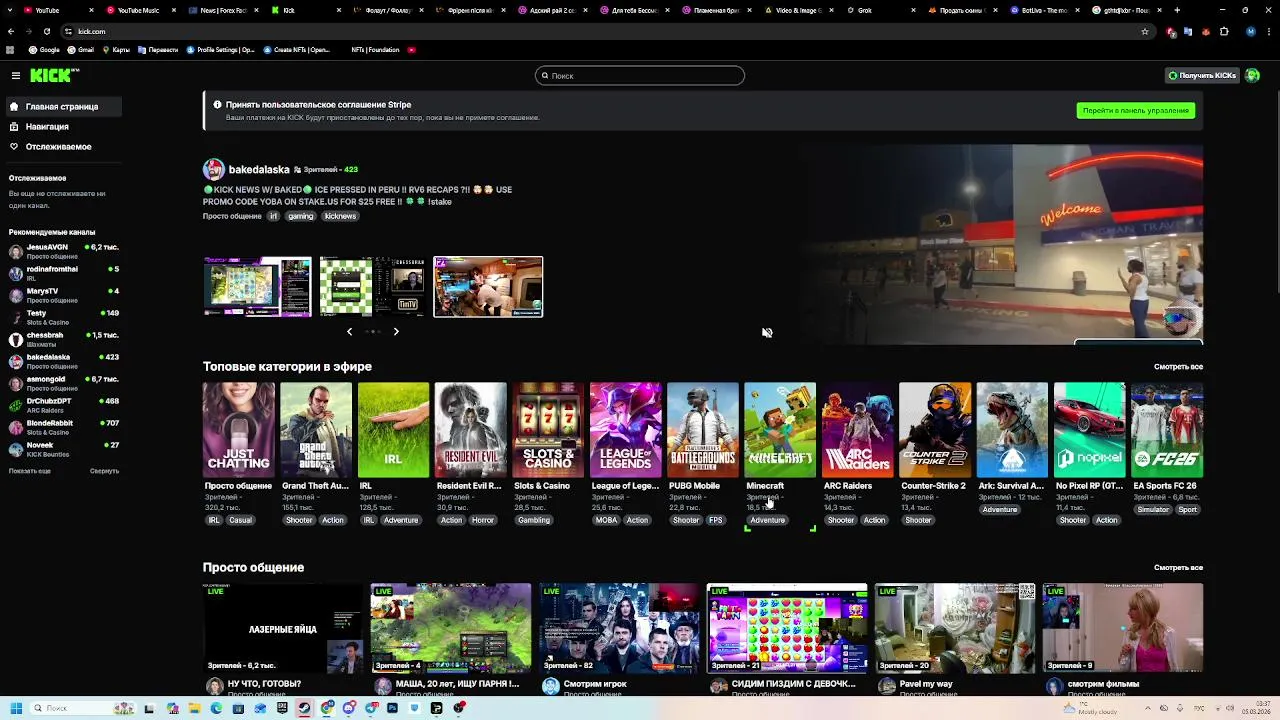Viewport: 1280px width, 720px height.
Task: Open DrChubzDPT recommended channel
Action: 64,405
